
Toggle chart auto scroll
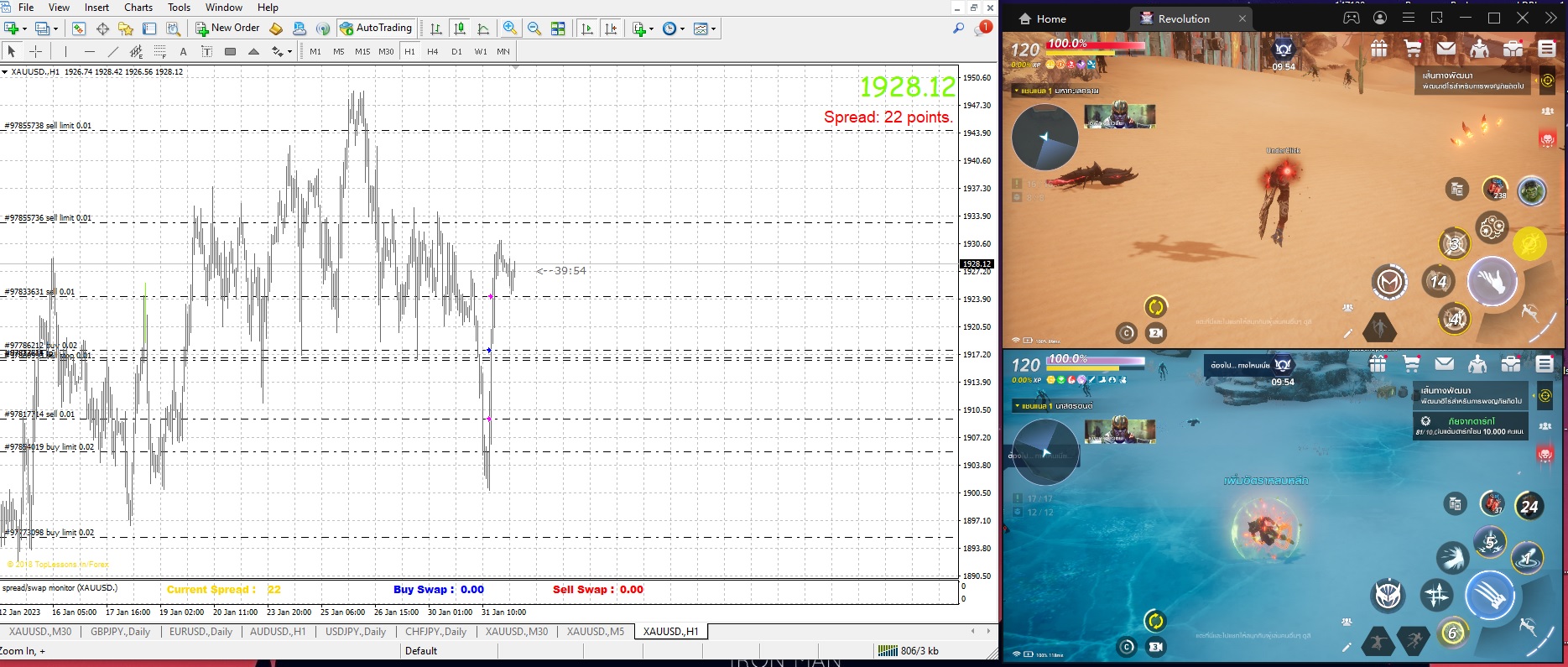tap(587, 29)
